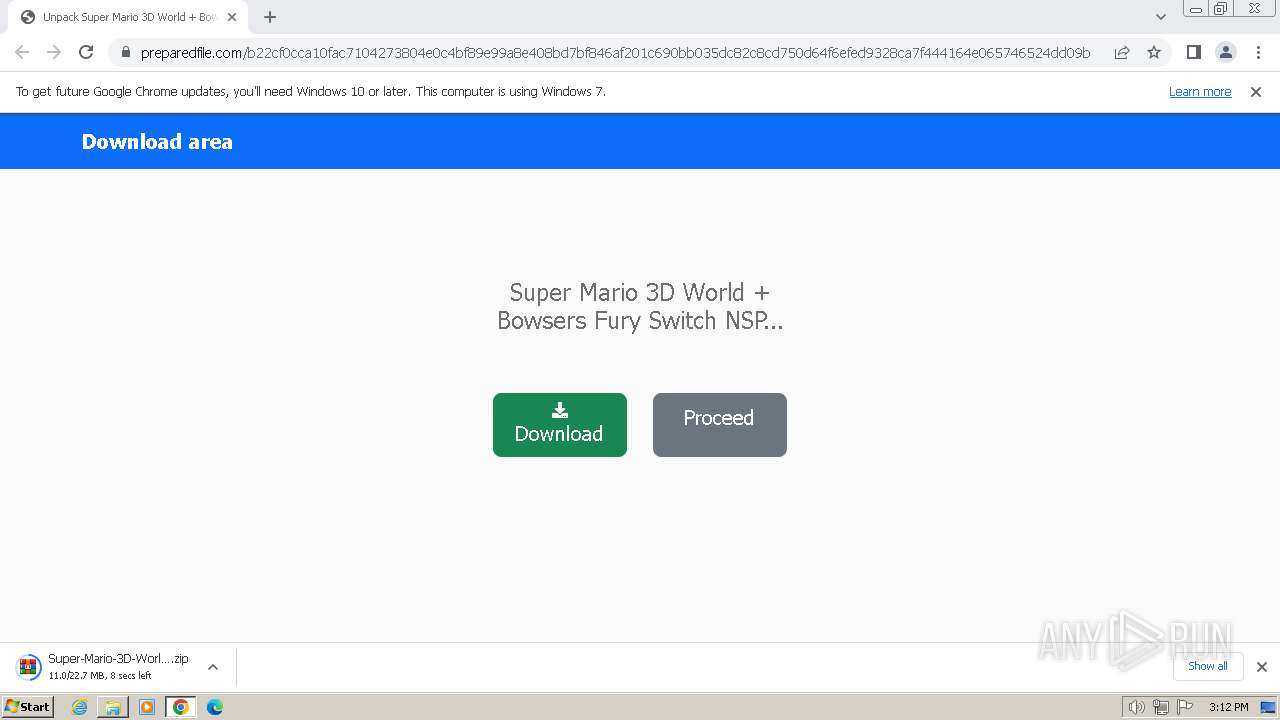This screenshot has height=720, width=1280.
Task: Go forward to the next page
Action: tap(54, 52)
